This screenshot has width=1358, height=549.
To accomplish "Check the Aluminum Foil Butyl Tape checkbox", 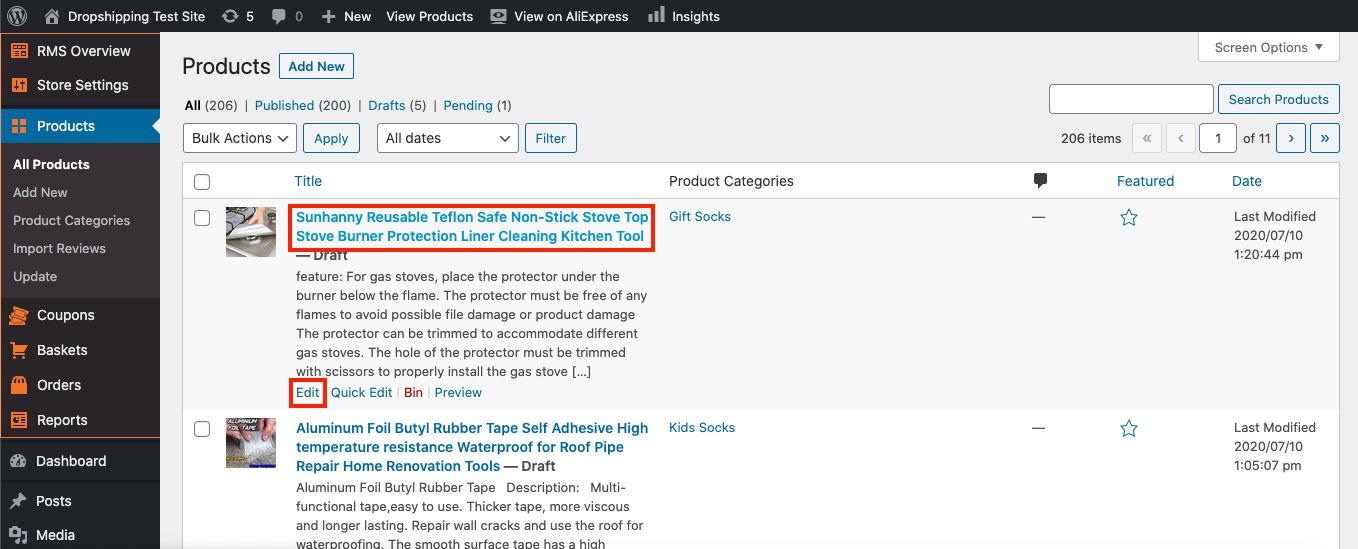I will pyautogui.click(x=202, y=429).
